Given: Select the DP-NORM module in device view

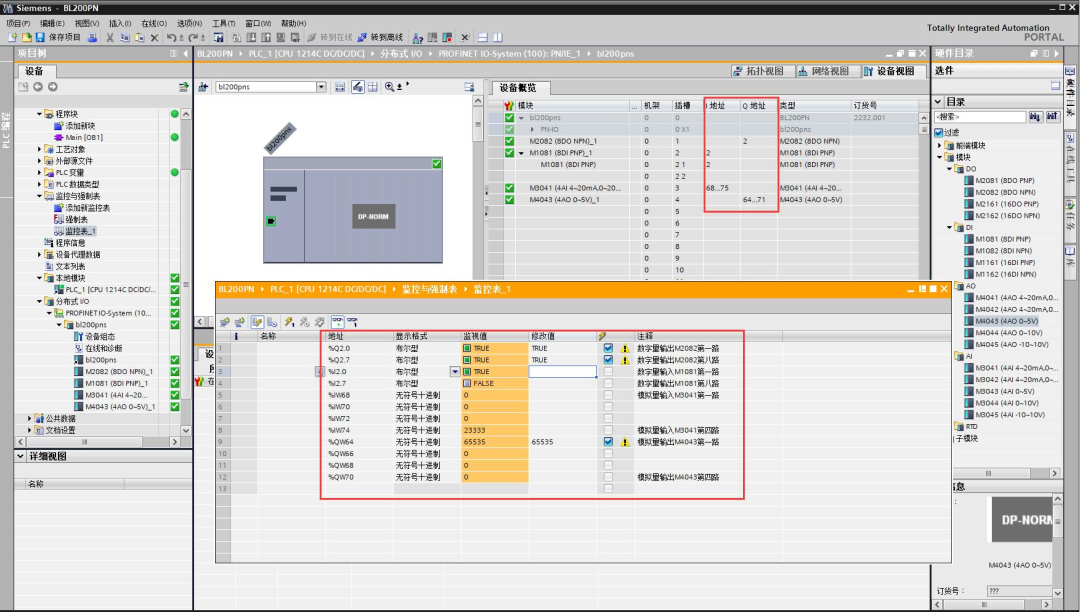Looking at the screenshot, I should (373, 216).
